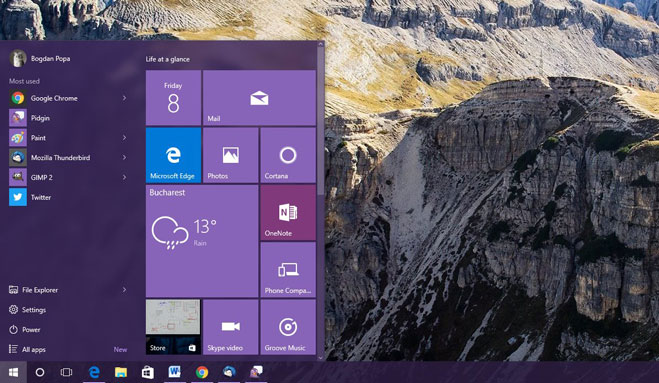Click the Start menu tiles scrollbar

[x=321, y=121]
